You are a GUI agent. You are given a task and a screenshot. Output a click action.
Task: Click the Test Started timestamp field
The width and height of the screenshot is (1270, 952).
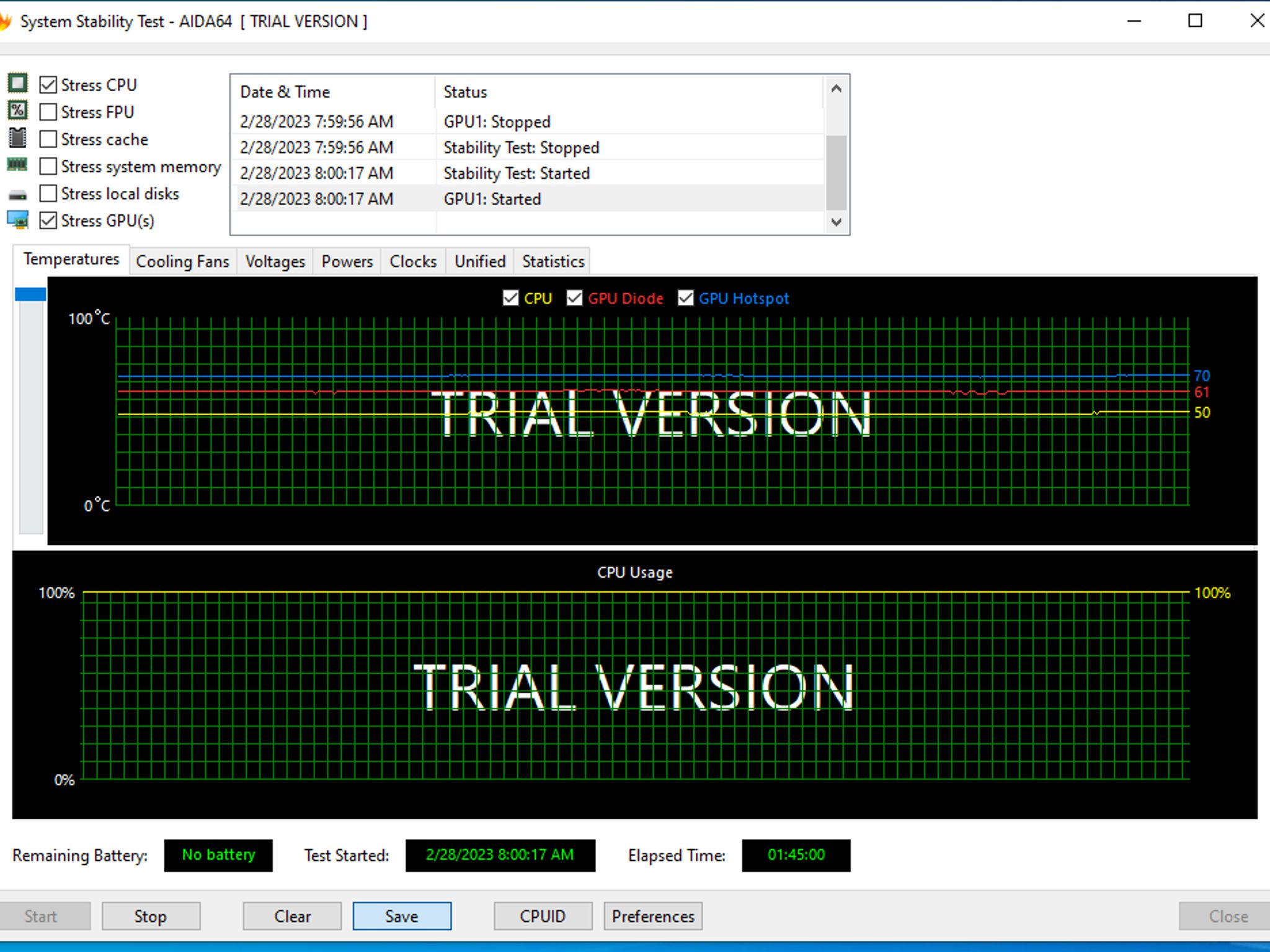[x=500, y=855]
